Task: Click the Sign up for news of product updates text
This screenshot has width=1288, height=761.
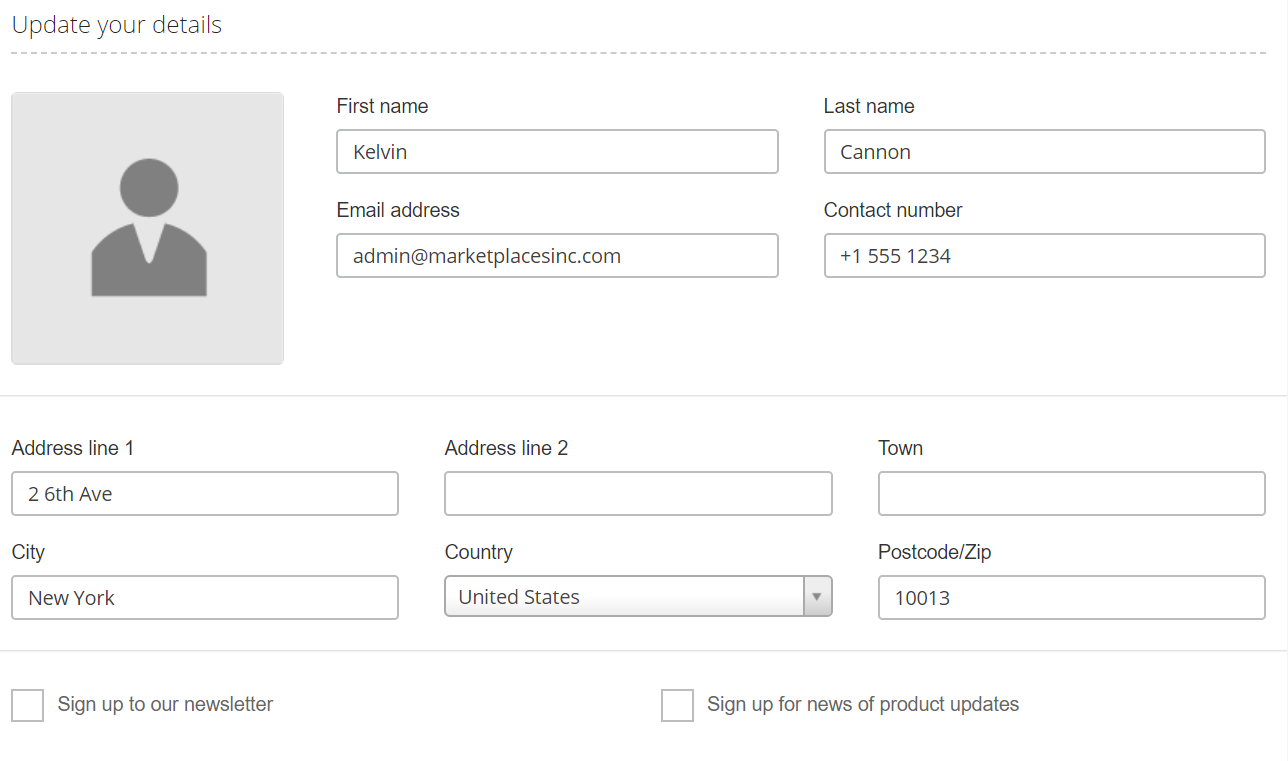Action: click(x=863, y=704)
